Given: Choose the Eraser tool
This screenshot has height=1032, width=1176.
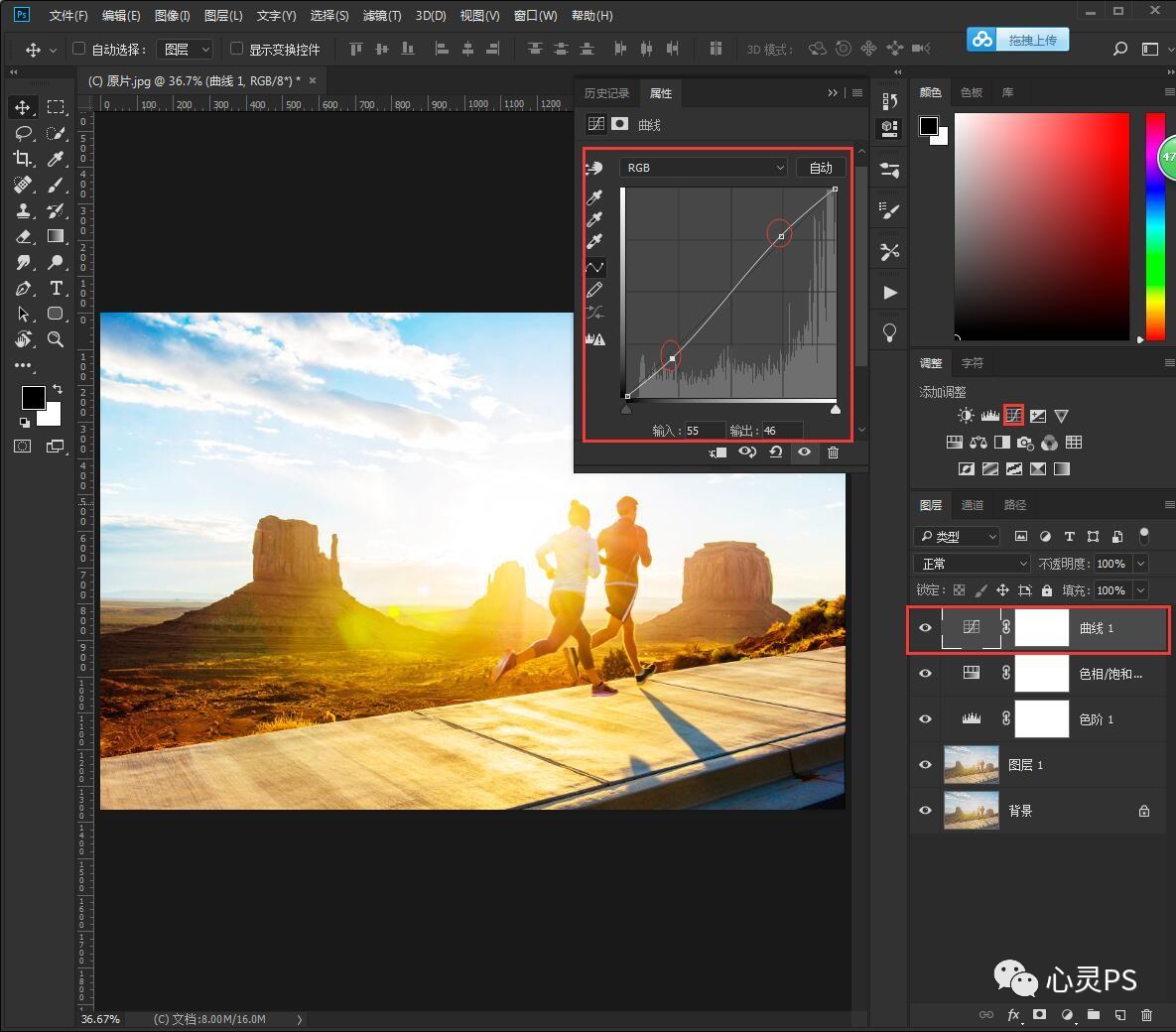Looking at the screenshot, I should [23, 236].
